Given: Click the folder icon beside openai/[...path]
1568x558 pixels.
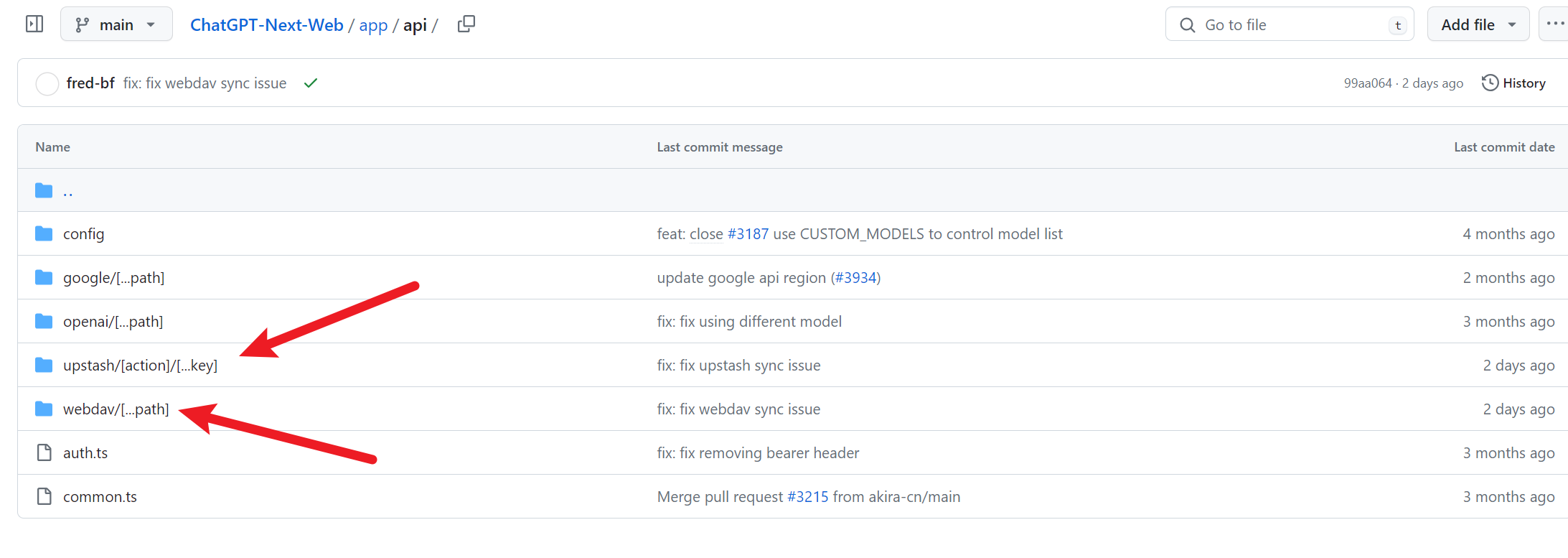Looking at the screenshot, I should click(44, 322).
